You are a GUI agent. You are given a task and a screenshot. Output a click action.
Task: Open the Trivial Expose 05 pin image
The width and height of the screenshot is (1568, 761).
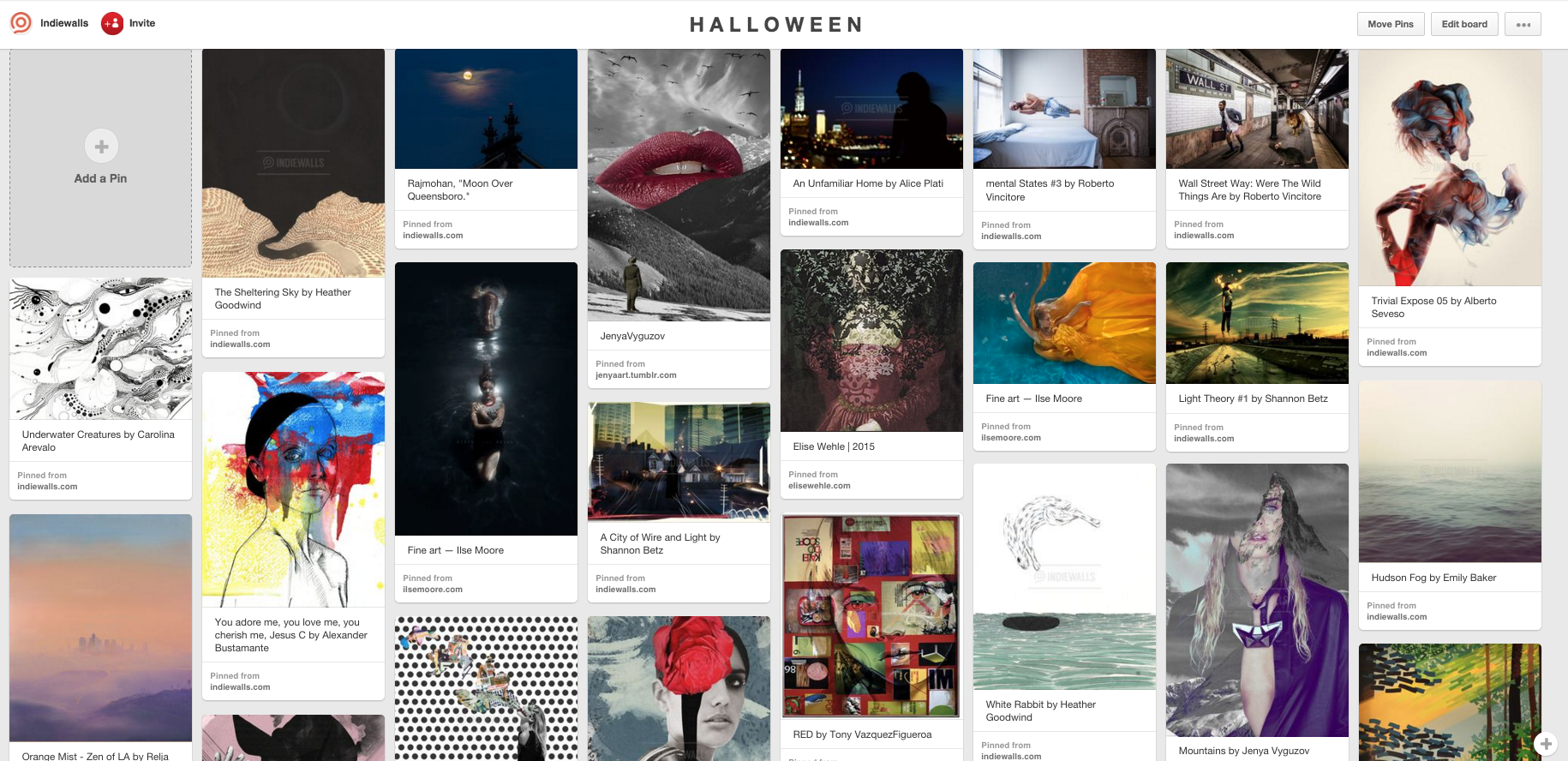(1450, 167)
